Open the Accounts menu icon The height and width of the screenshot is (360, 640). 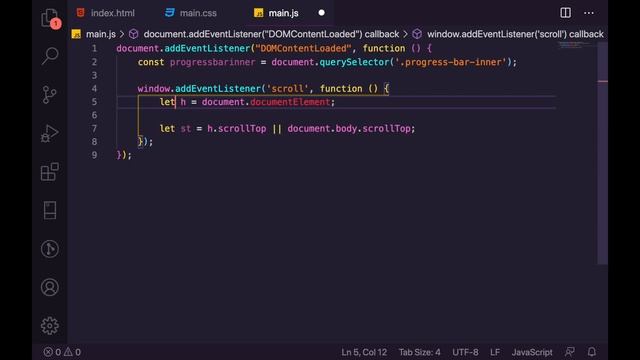tap(50, 287)
